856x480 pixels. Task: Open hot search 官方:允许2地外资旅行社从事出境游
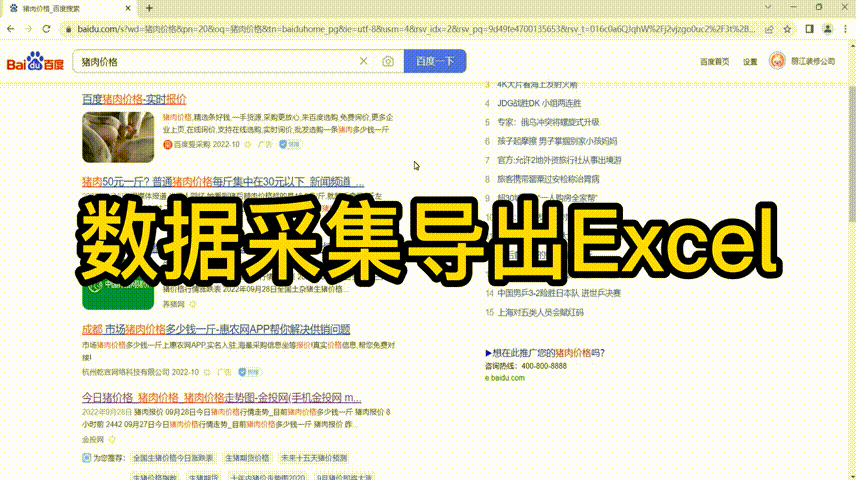[x=559, y=160]
